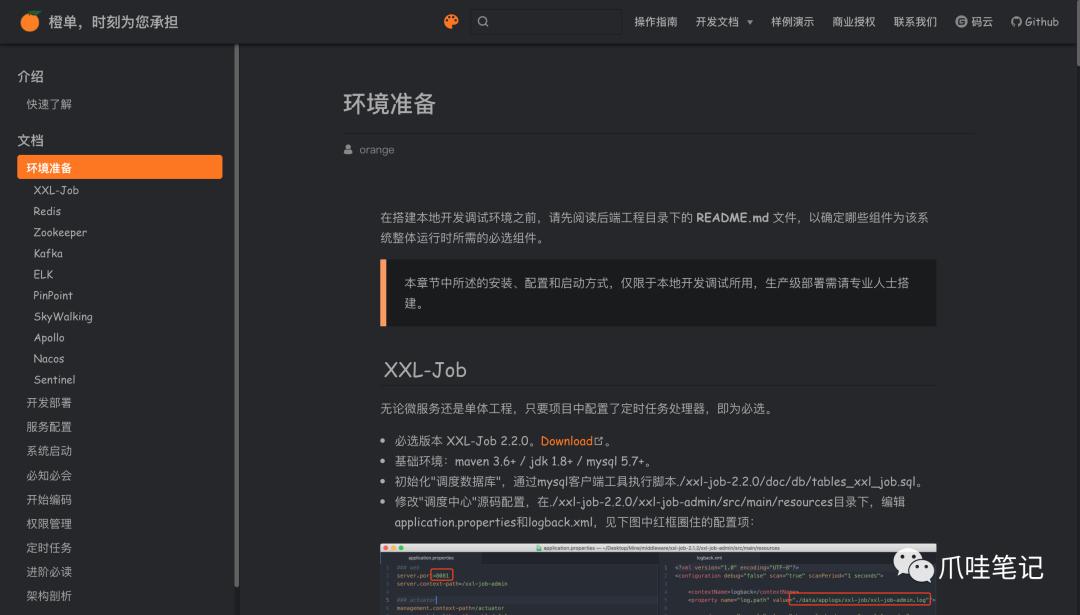Click the author name orange
The width and height of the screenshot is (1080, 615).
tap(377, 149)
